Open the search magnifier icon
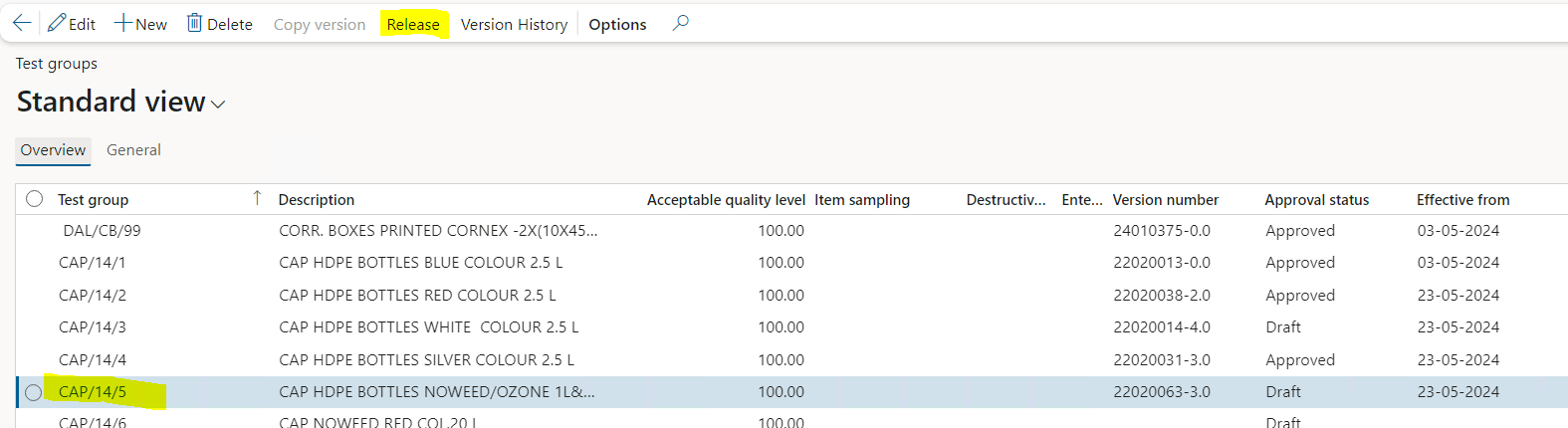The height and width of the screenshot is (428, 1568). (x=680, y=23)
